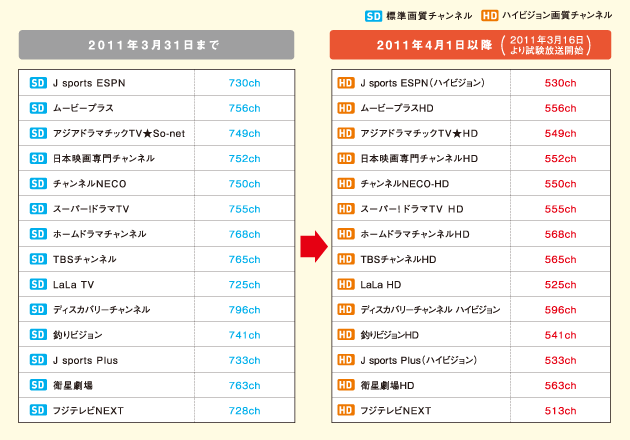The image size is (630, 440).
Task: Select the 568ch channel number
Action: point(560,234)
